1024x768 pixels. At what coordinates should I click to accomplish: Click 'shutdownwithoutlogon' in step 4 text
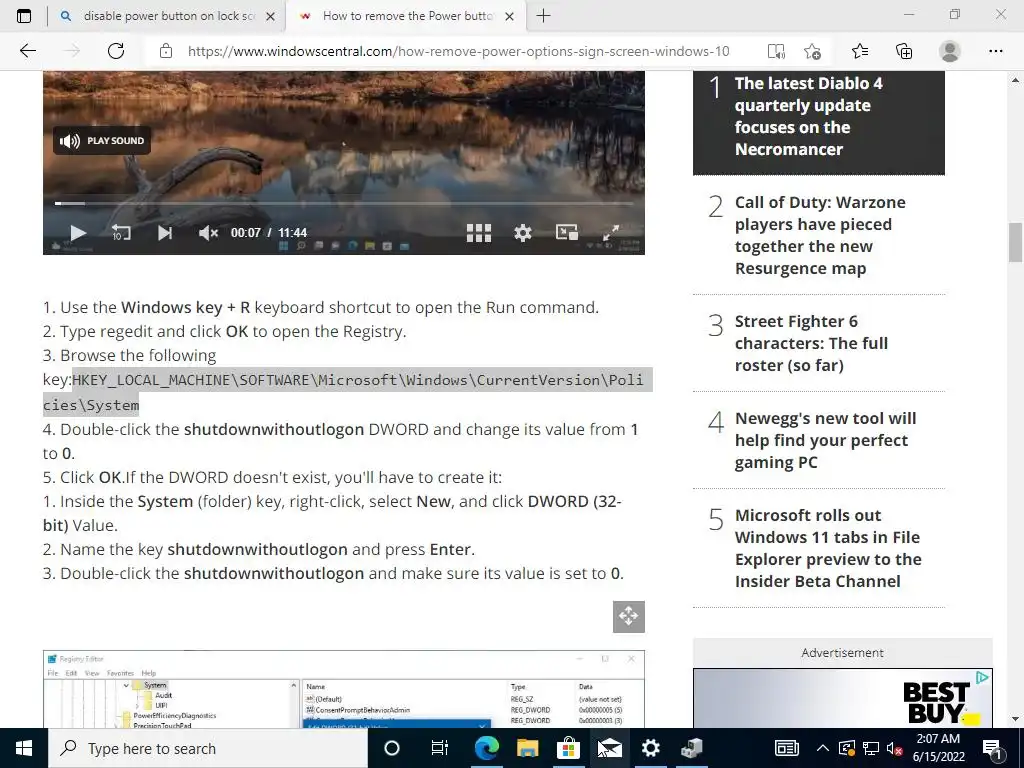[x=274, y=429]
